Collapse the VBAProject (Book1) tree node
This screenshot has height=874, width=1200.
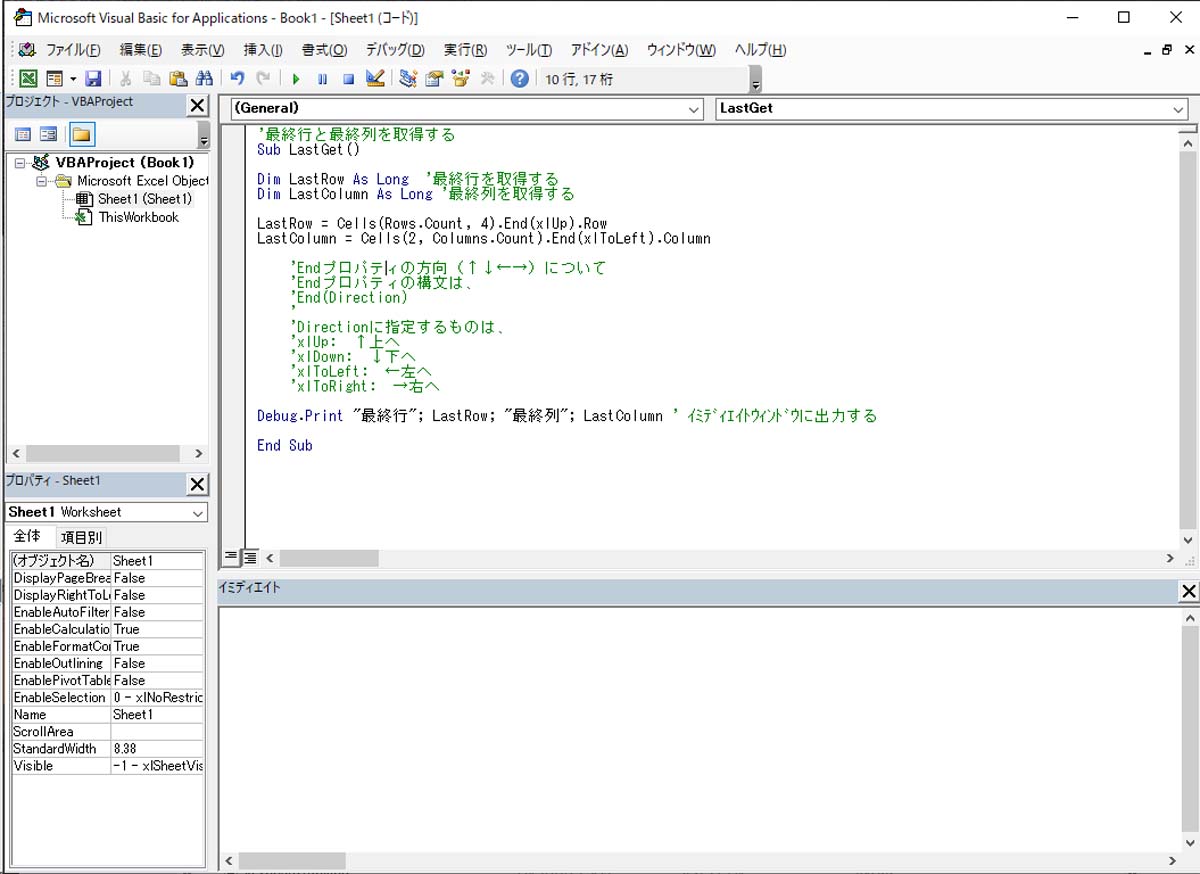point(21,163)
